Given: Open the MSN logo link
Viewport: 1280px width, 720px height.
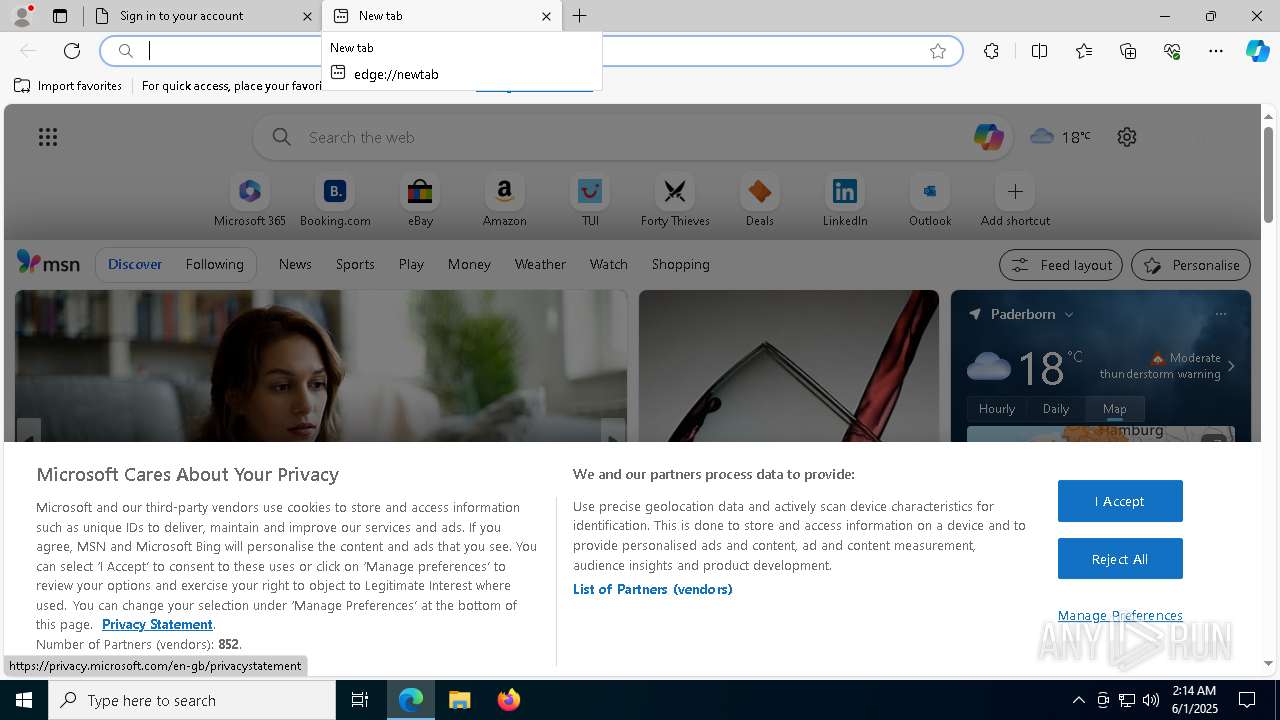Looking at the screenshot, I should click(48, 263).
